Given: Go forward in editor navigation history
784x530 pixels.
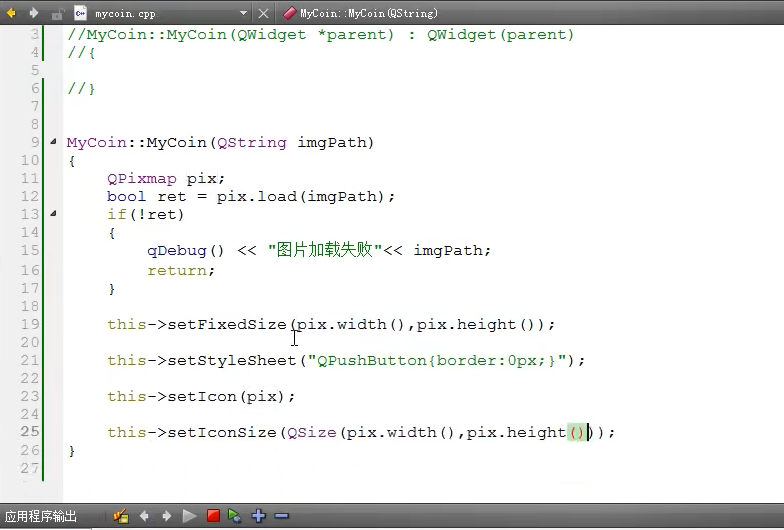Looking at the screenshot, I should click(34, 13).
